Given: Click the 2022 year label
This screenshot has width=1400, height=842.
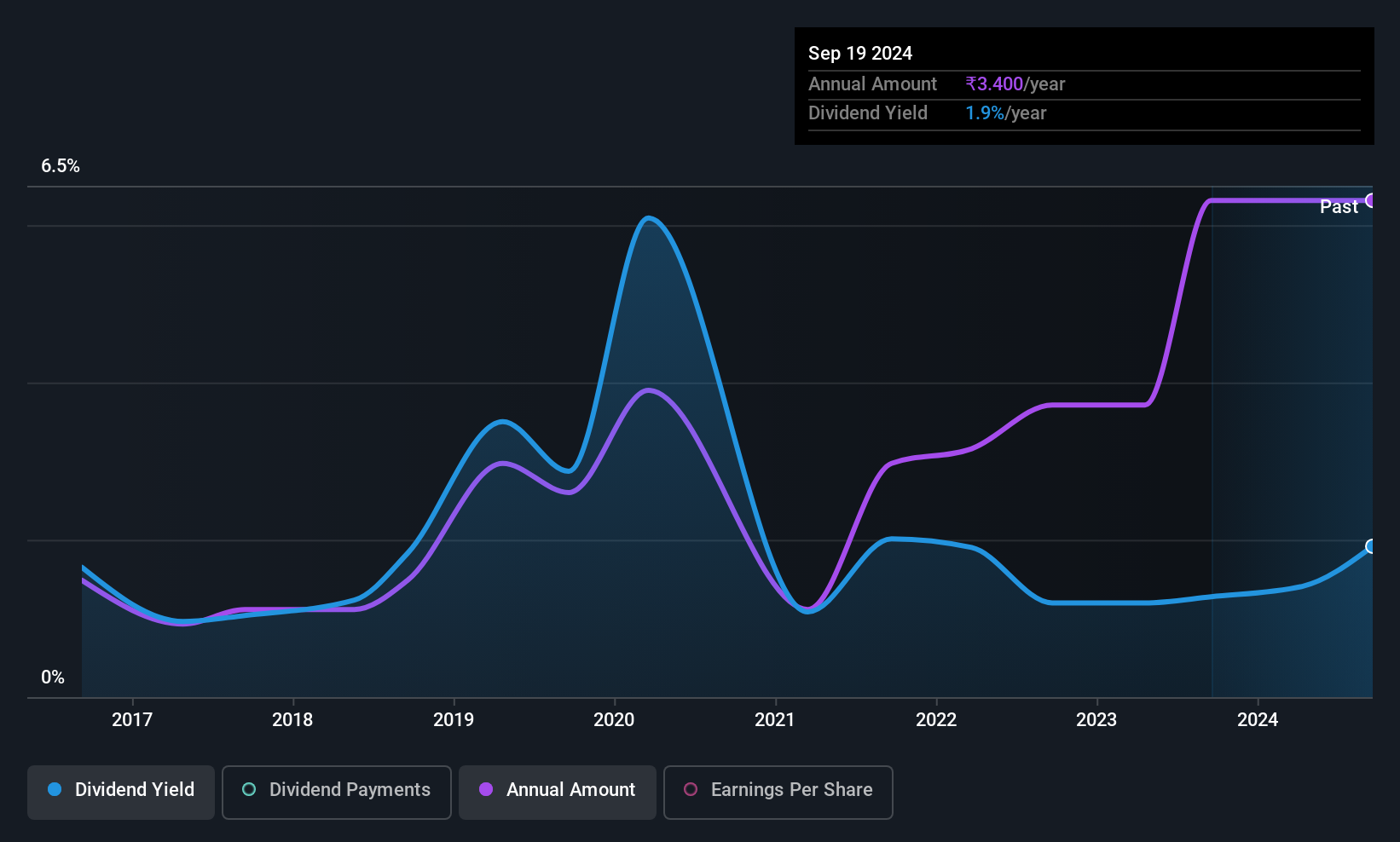Looking at the screenshot, I should 936,720.
